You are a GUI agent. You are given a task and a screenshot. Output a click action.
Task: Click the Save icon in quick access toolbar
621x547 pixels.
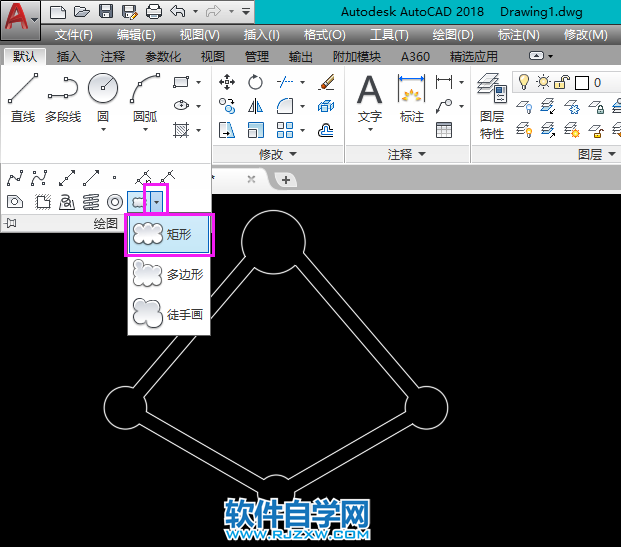pyautogui.click(x=106, y=12)
